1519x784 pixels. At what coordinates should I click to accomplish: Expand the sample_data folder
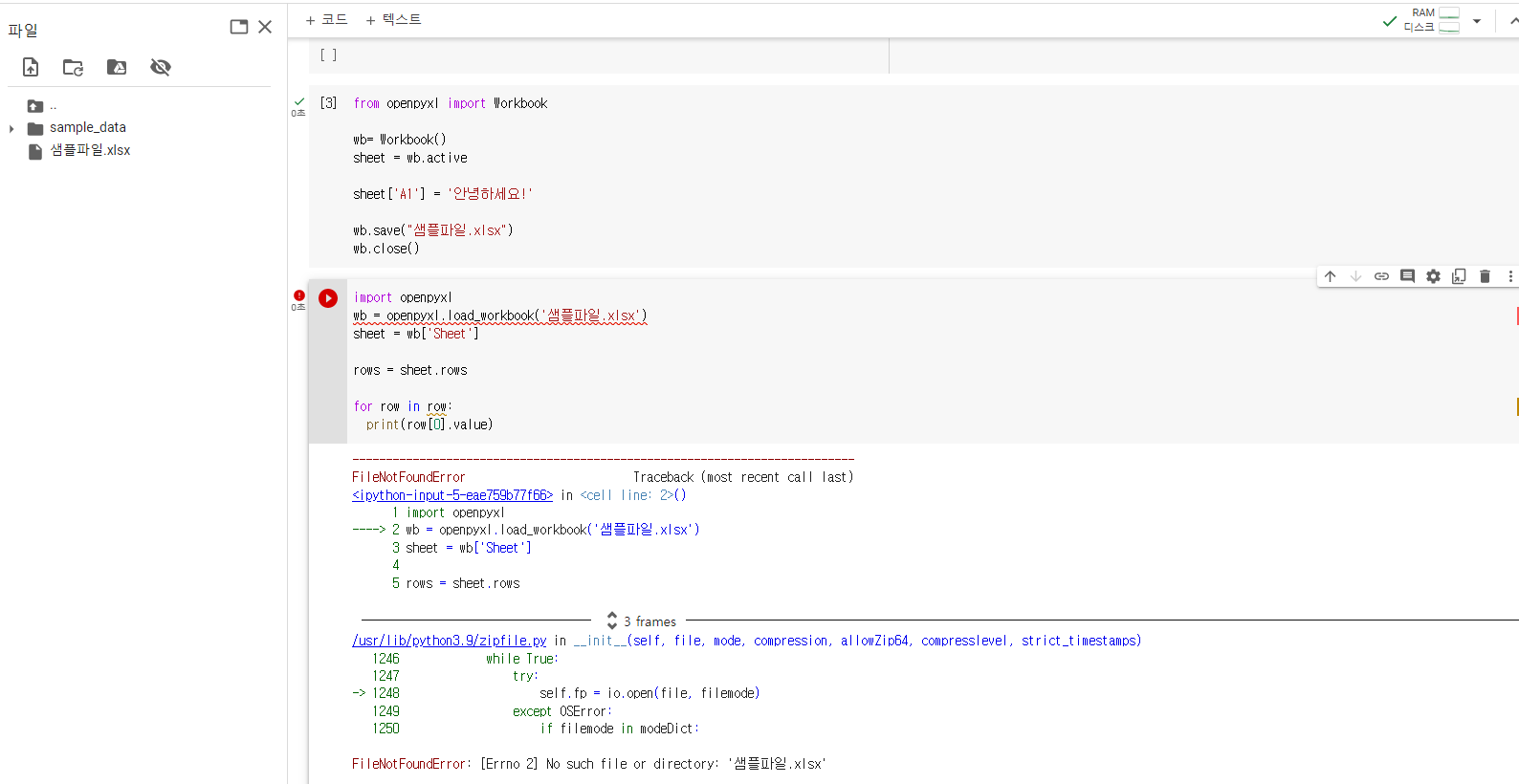[x=11, y=128]
